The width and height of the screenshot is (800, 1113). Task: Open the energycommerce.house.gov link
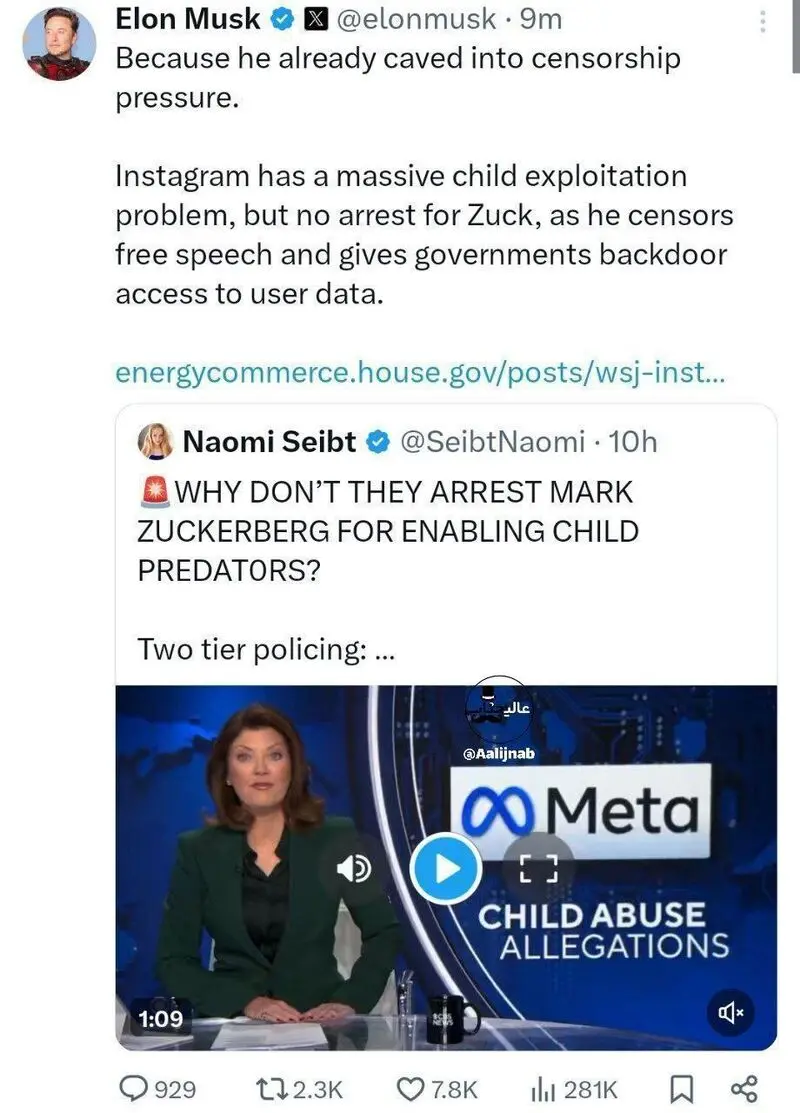[420, 372]
